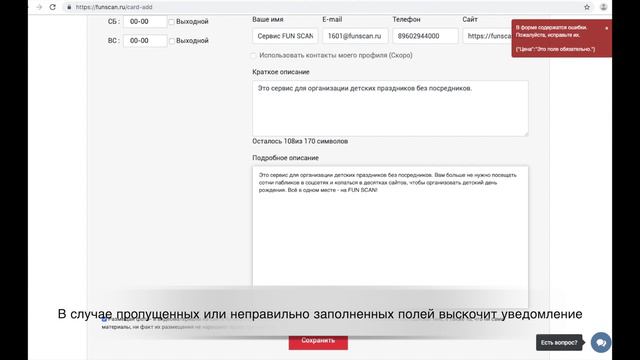Bookmark the page with the star icon
Image resolution: width=640 pixels, height=360 pixels.
point(587,7)
